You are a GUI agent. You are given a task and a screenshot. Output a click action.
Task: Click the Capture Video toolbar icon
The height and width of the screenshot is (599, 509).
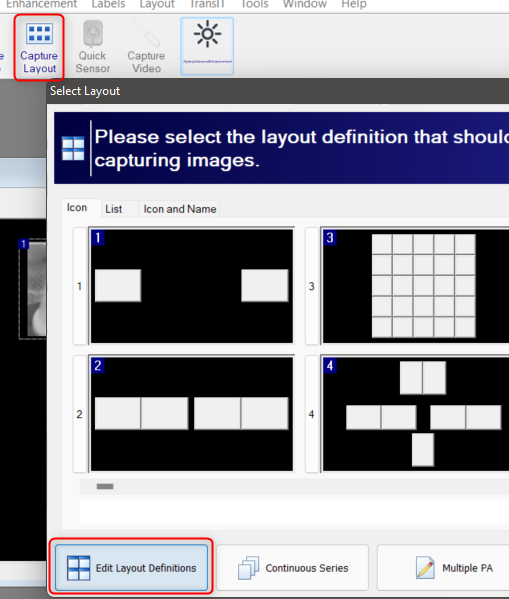point(146,48)
